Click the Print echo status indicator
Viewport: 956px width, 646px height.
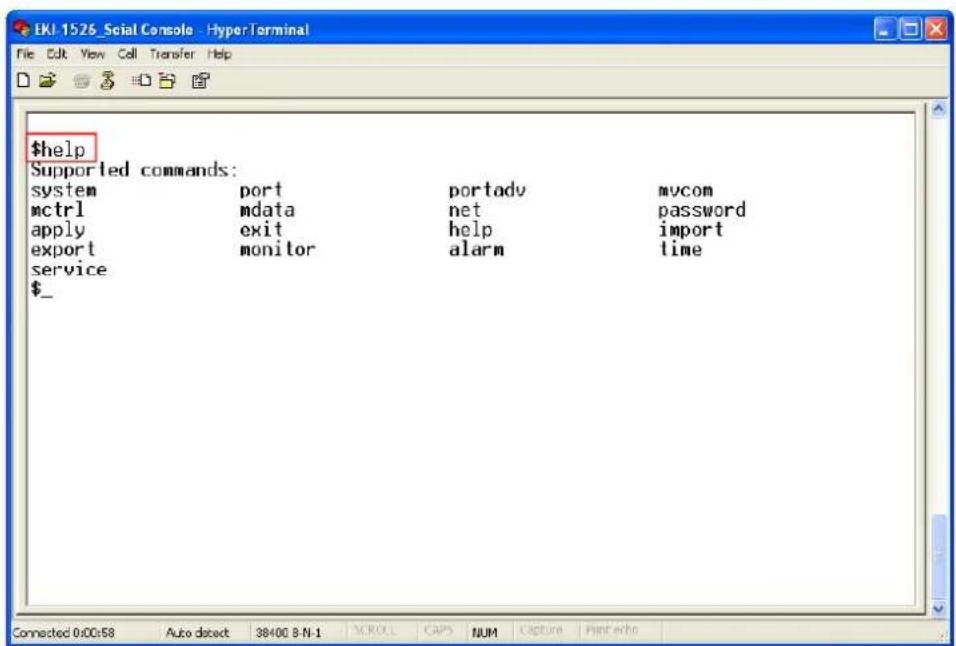(x=612, y=630)
